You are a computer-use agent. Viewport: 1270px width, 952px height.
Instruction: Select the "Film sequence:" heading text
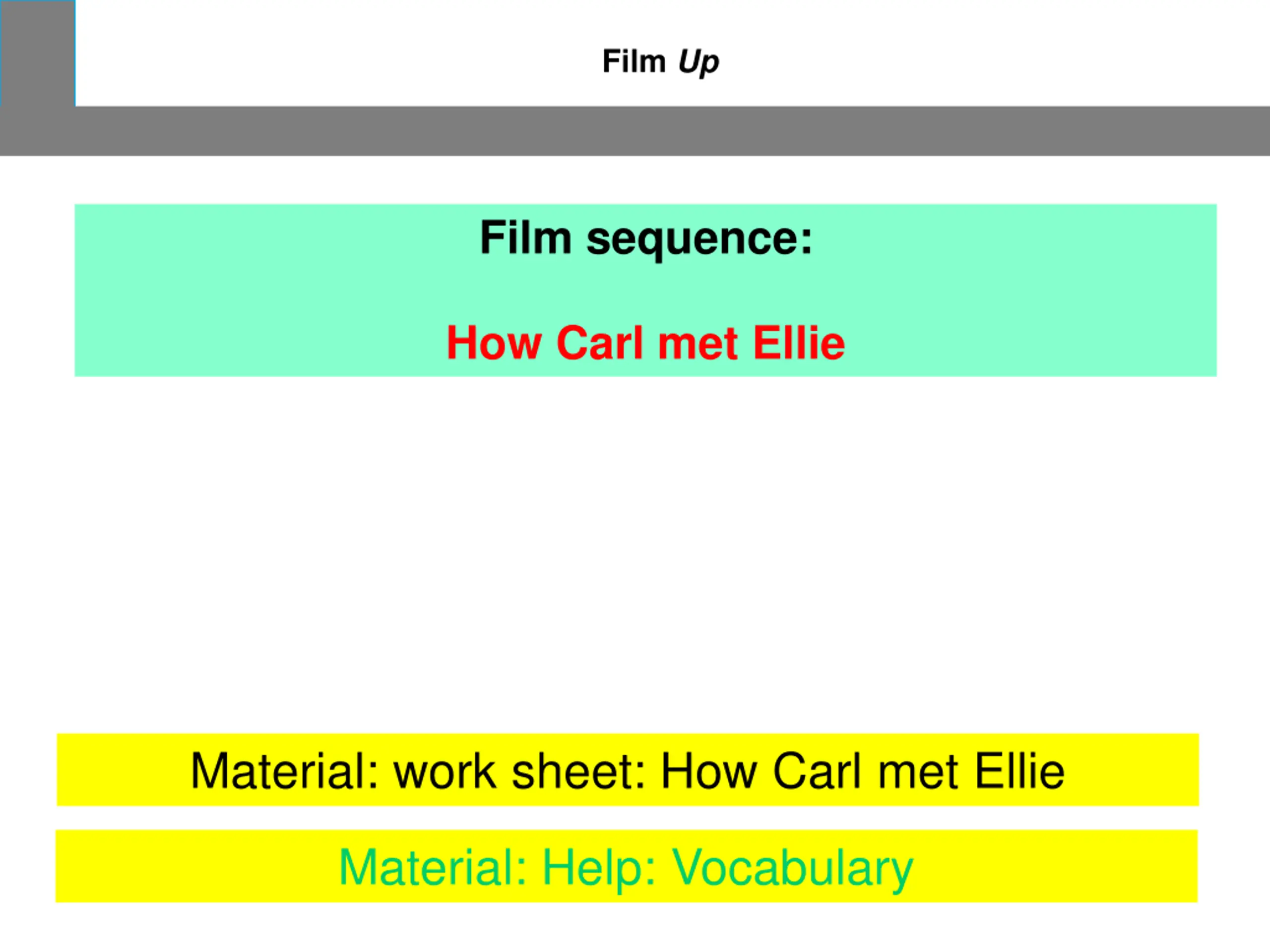click(x=646, y=238)
